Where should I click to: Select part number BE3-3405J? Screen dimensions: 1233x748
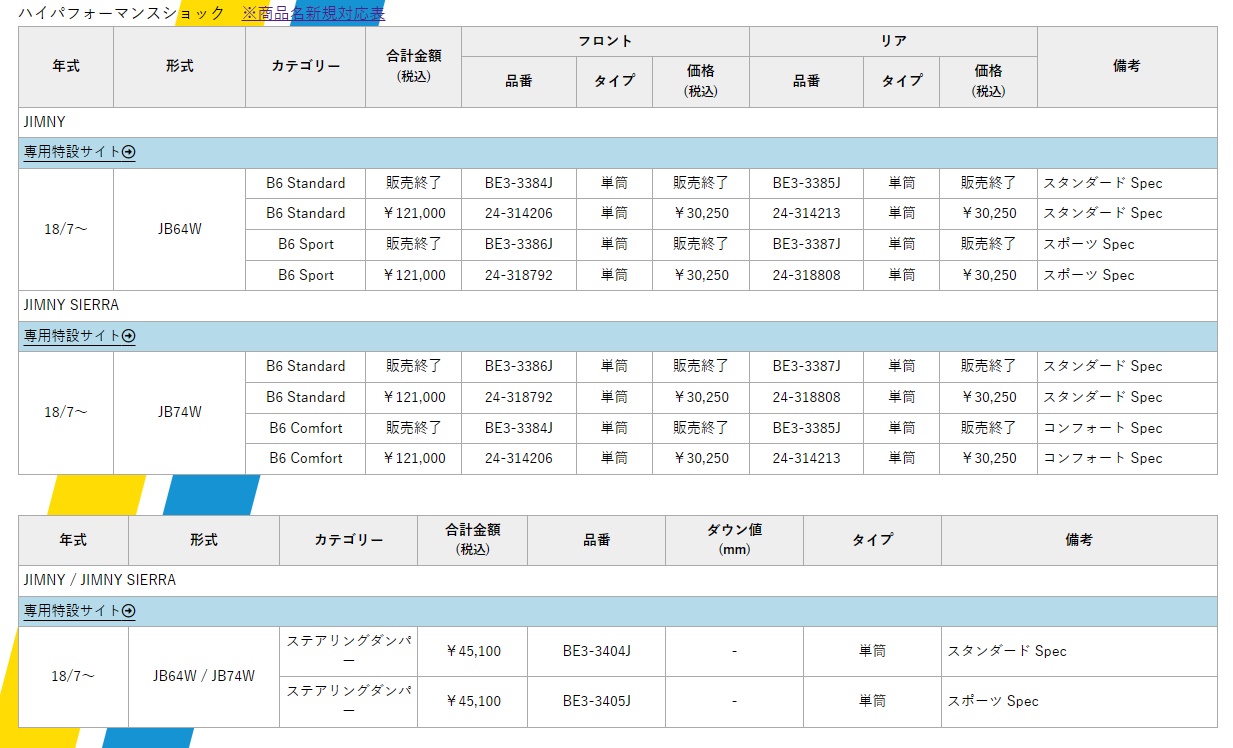pos(597,701)
